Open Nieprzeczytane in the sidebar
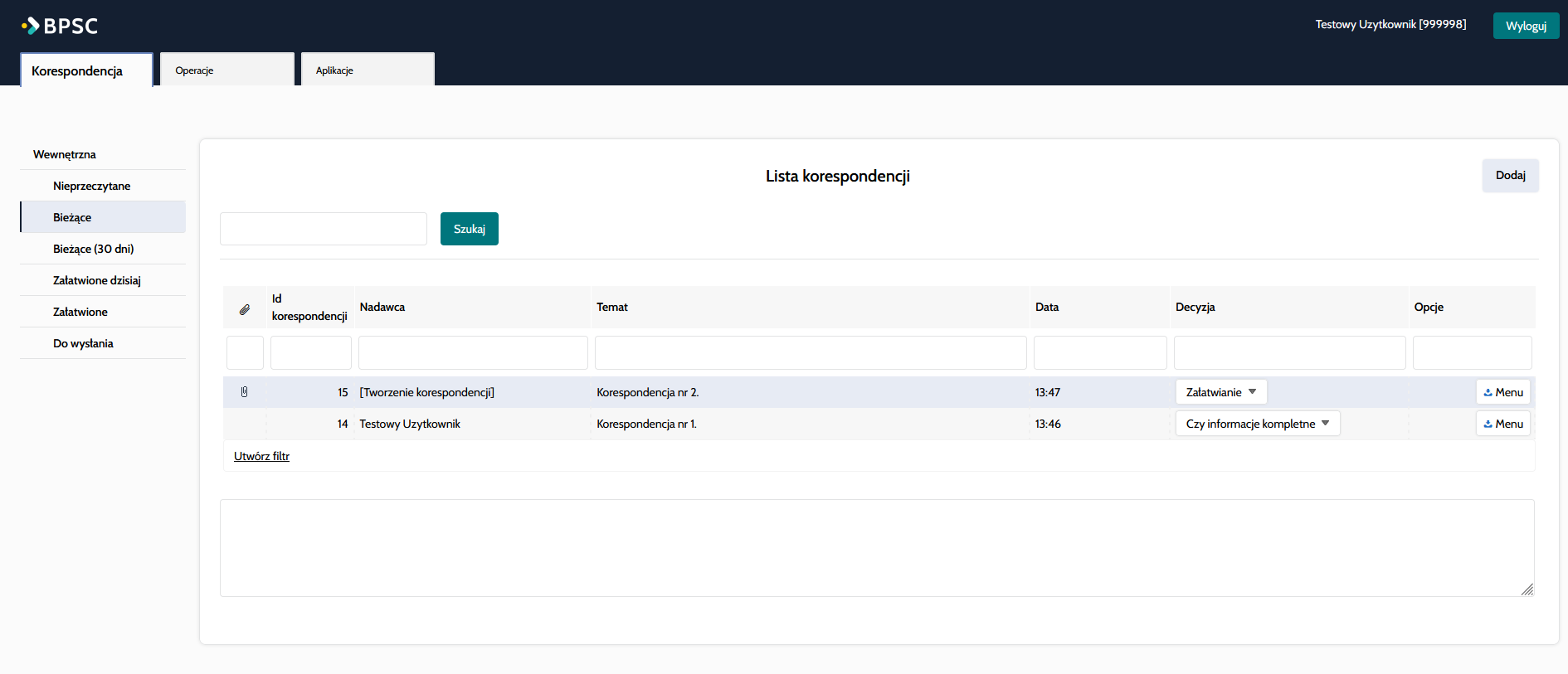 click(92, 186)
